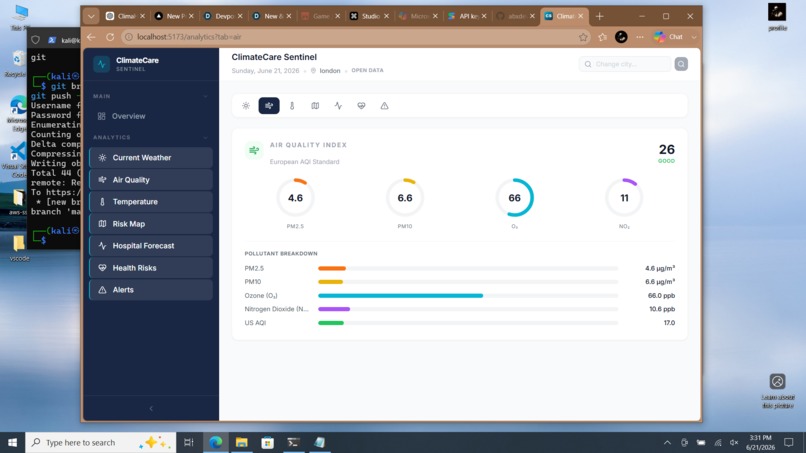Collapse the MAIN section chevron
This screenshot has height=453, width=806.
pos(206,96)
